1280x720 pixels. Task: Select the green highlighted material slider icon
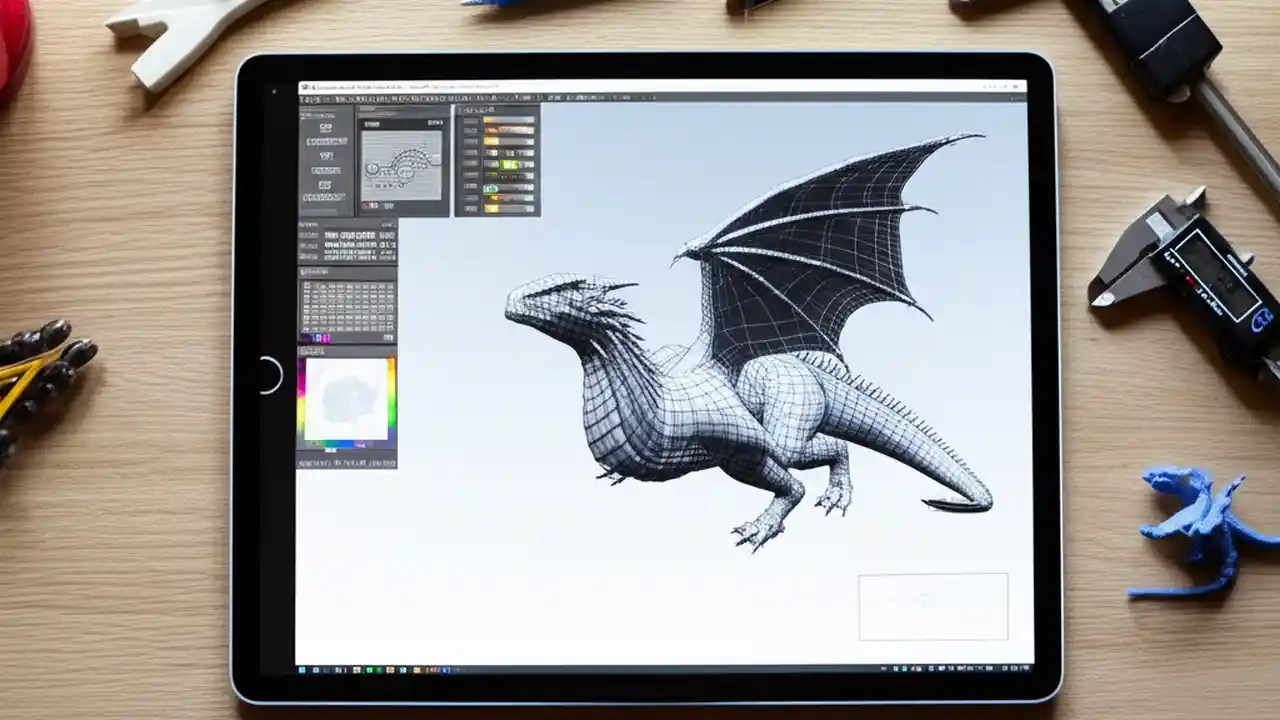point(510,164)
